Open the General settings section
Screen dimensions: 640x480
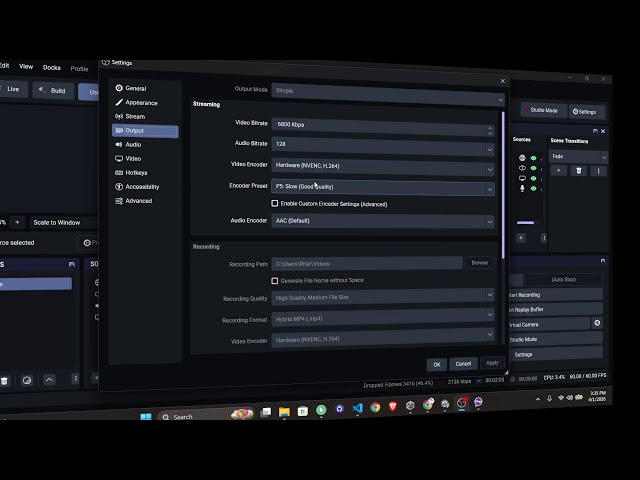(131, 88)
